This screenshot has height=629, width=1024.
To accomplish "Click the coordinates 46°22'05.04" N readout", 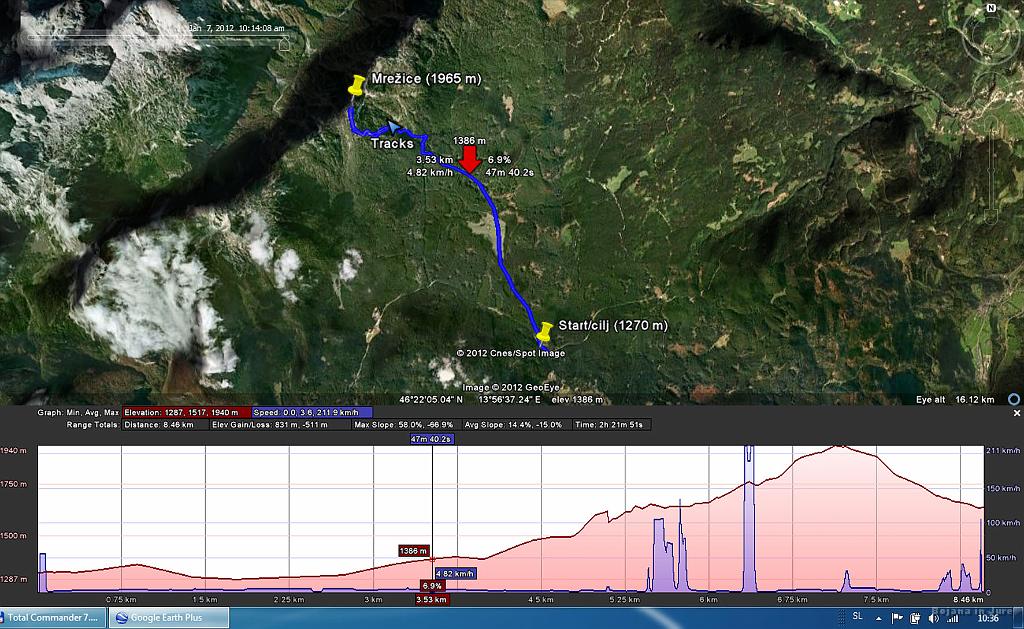I will pyautogui.click(x=431, y=399).
